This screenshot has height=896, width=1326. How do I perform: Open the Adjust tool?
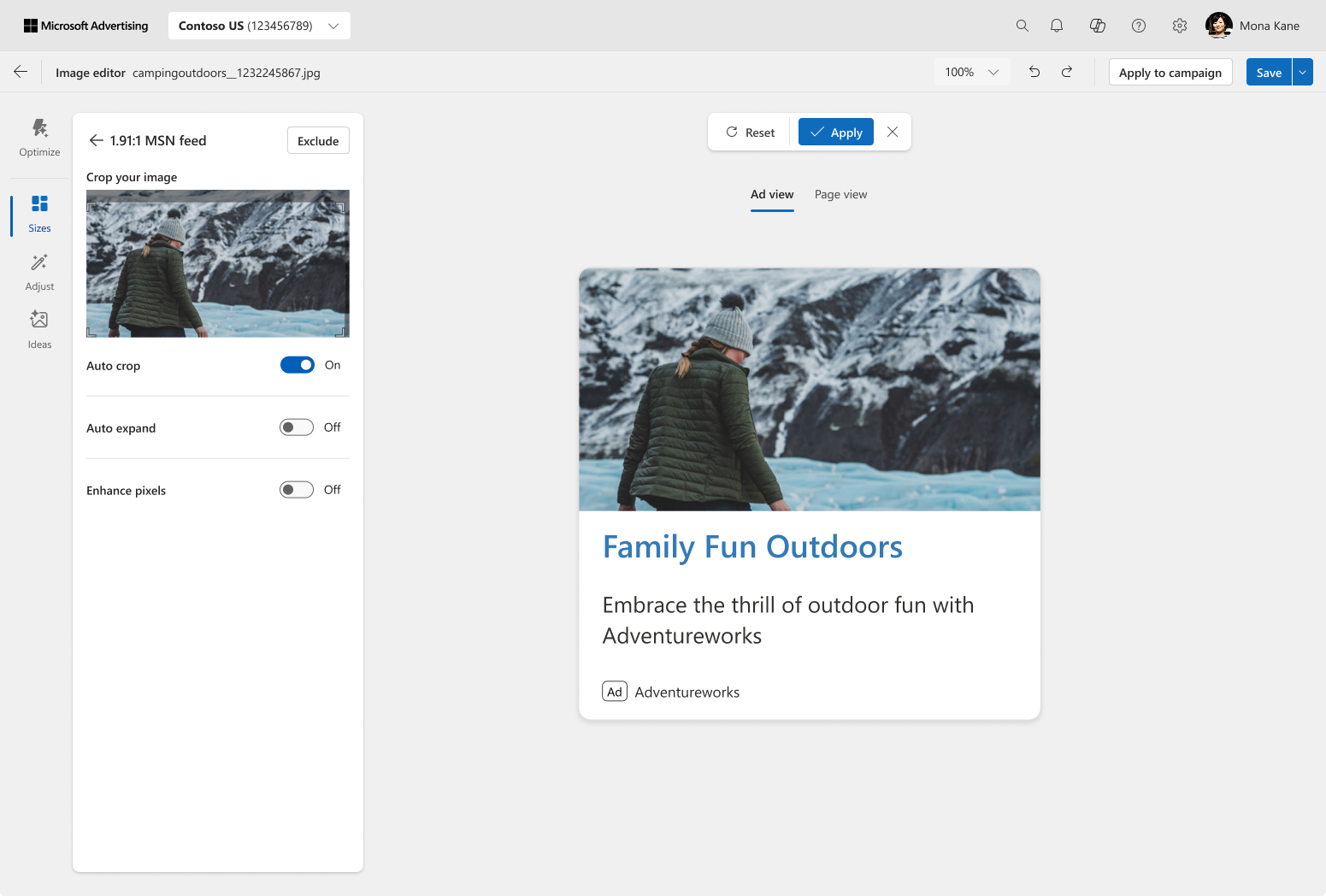click(39, 273)
